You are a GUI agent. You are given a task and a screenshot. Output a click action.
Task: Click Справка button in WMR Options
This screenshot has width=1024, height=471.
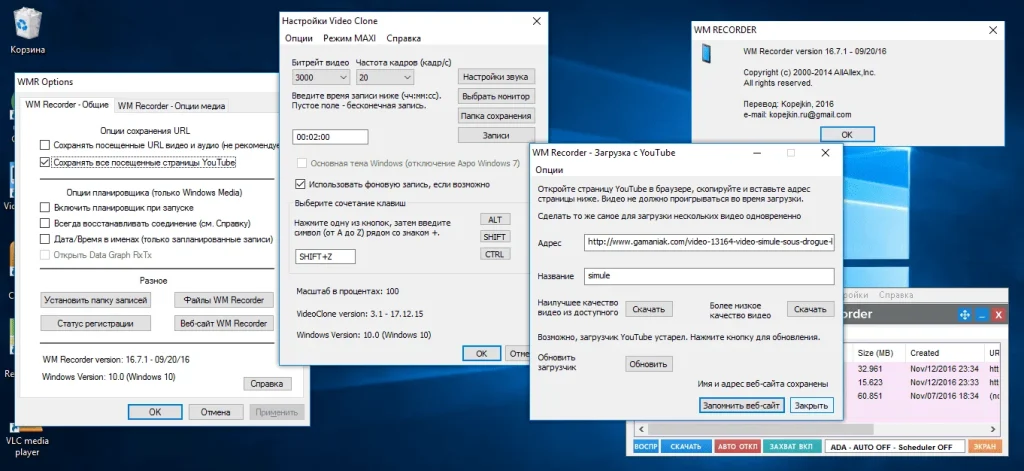[267, 384]
